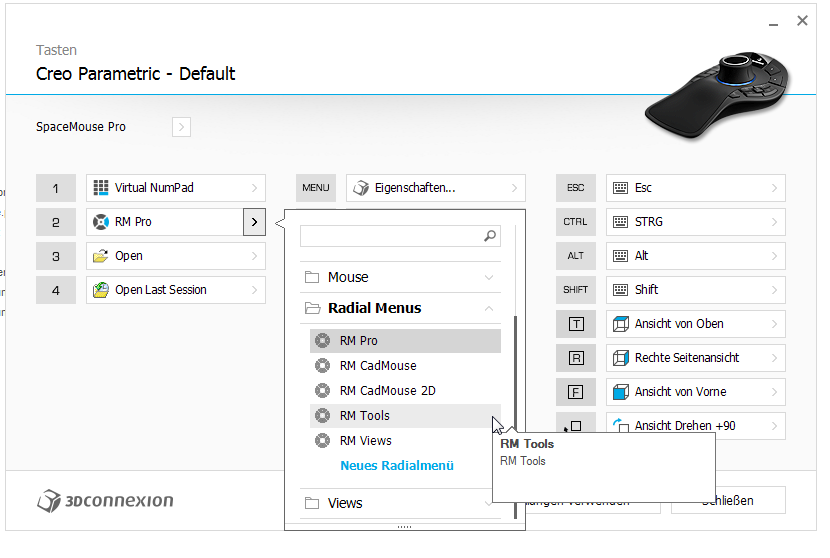
Task: Click the keyboard icon beside Alt
Action: [x=620, y=256]
